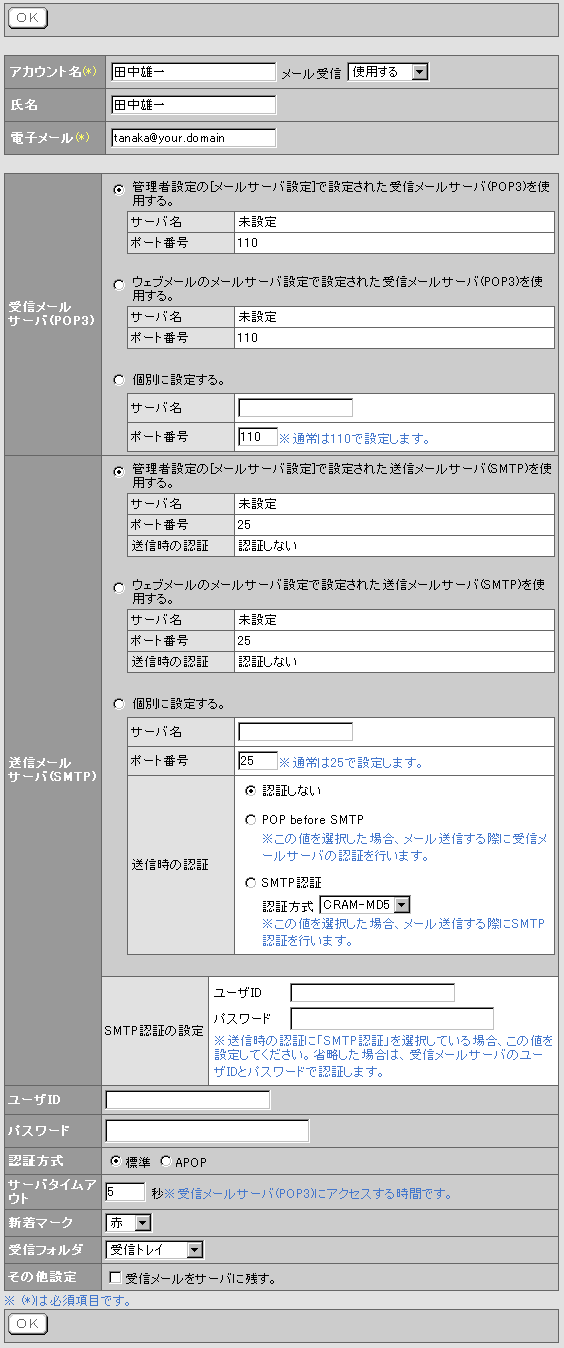Image resolution: width=564 pixels, height=1348 pixels.
Task: Click the 電子メール address field
Action: (193, 138)
